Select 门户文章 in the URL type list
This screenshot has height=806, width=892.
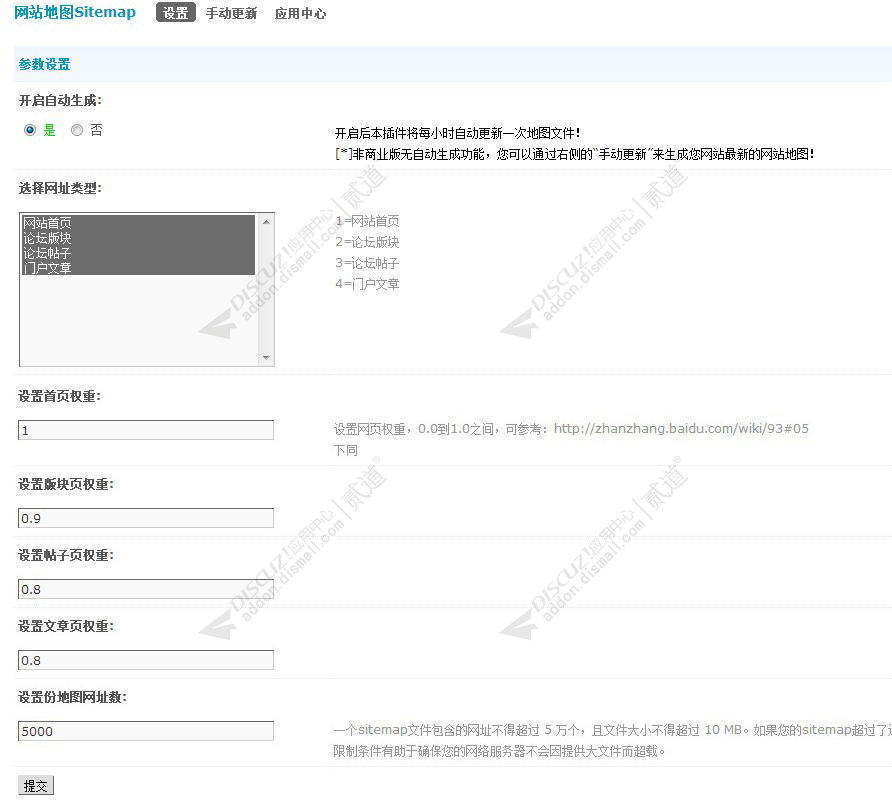pos(138,267)
